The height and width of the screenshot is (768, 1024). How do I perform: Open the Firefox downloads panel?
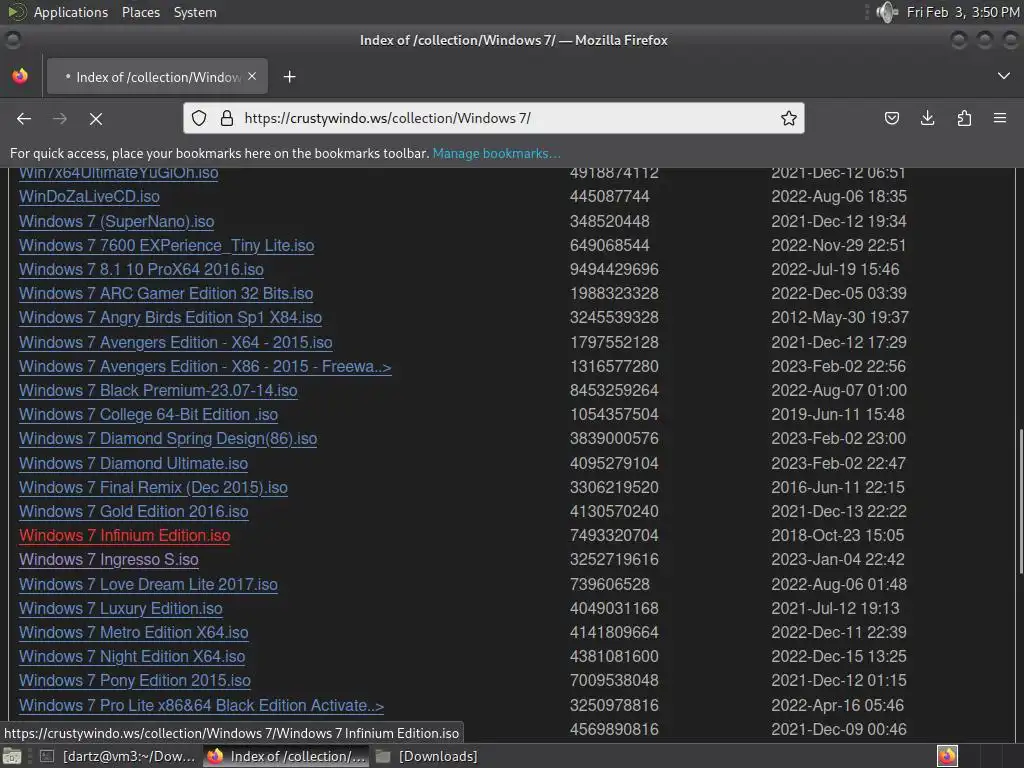point(927,118)
